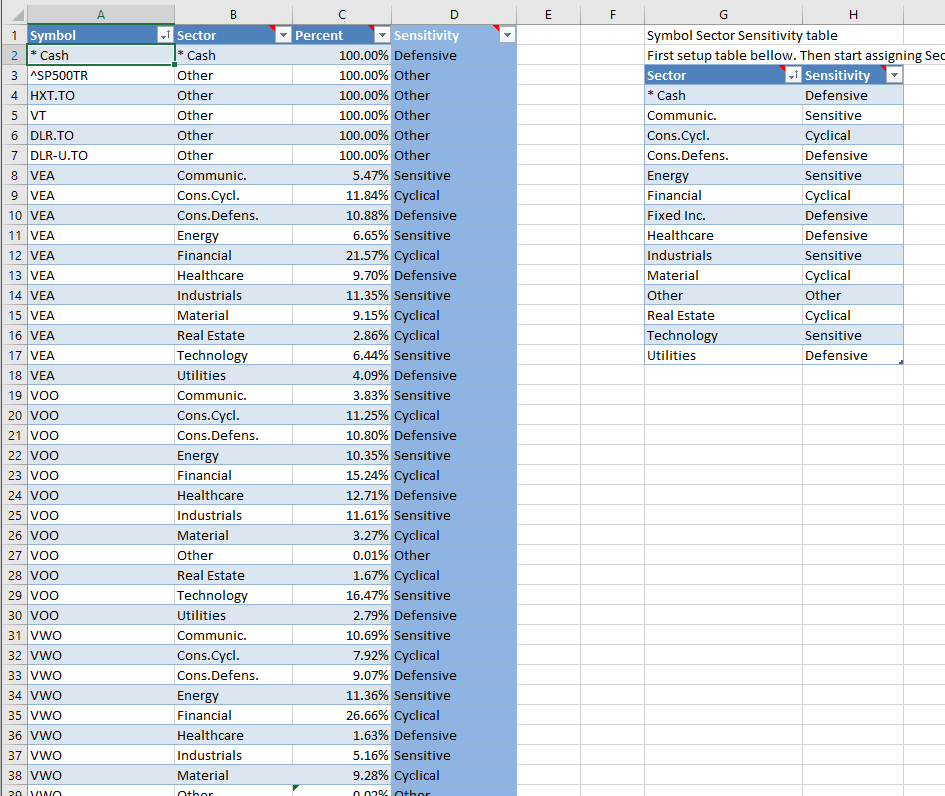Select column F header

click(x=612, y=14)
